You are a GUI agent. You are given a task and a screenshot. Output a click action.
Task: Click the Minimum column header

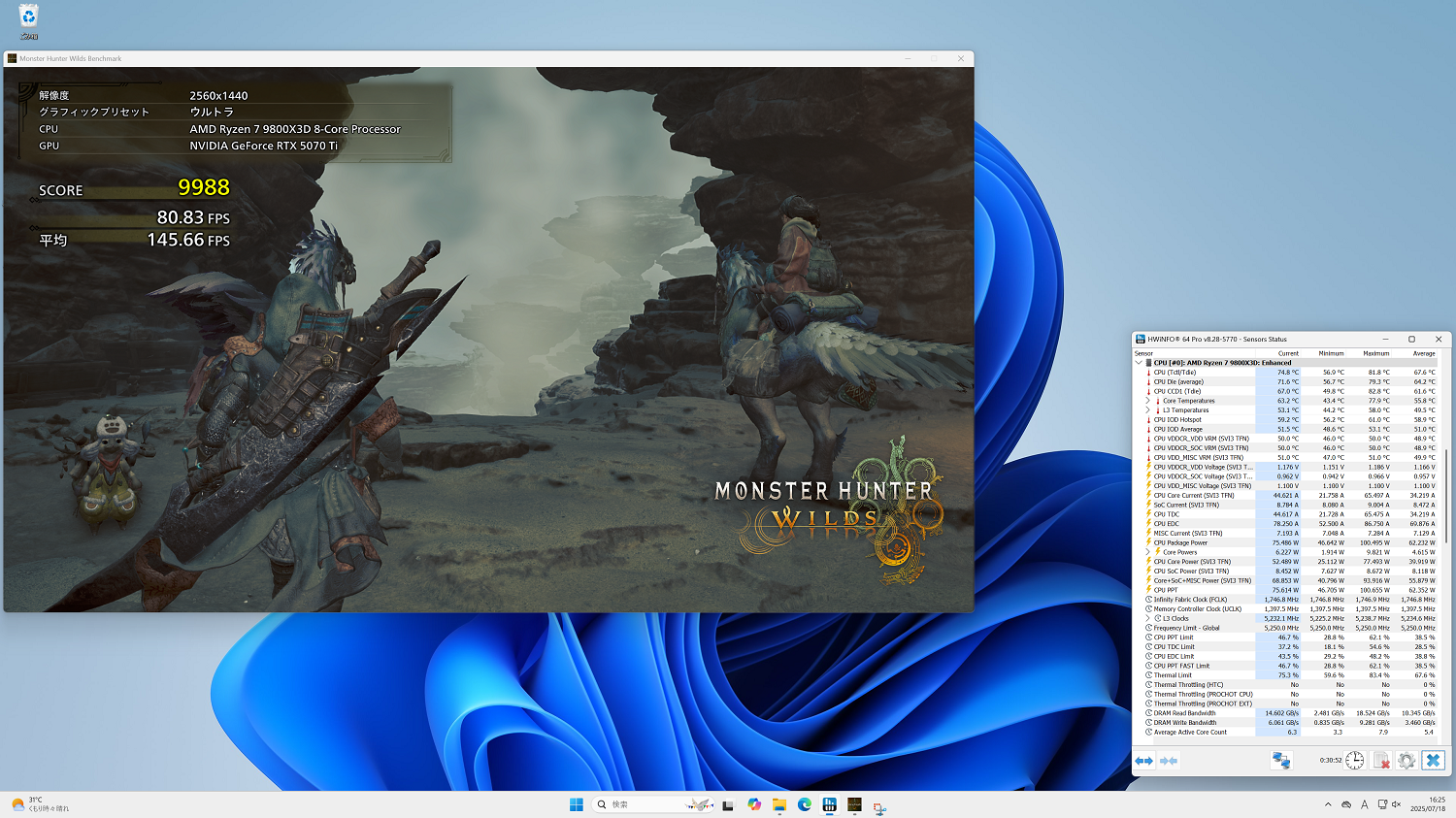1324,353
